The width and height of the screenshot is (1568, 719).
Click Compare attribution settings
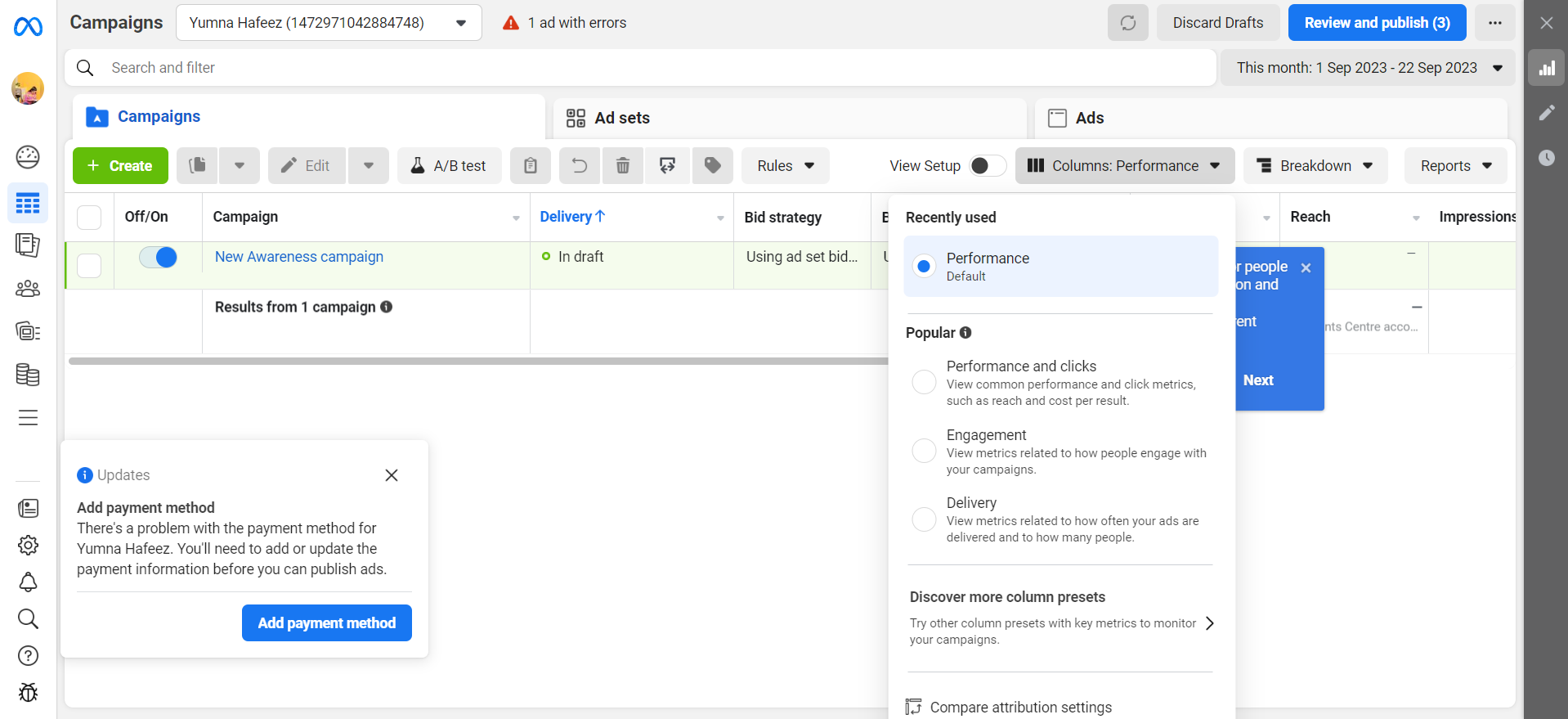[1020, 708]
